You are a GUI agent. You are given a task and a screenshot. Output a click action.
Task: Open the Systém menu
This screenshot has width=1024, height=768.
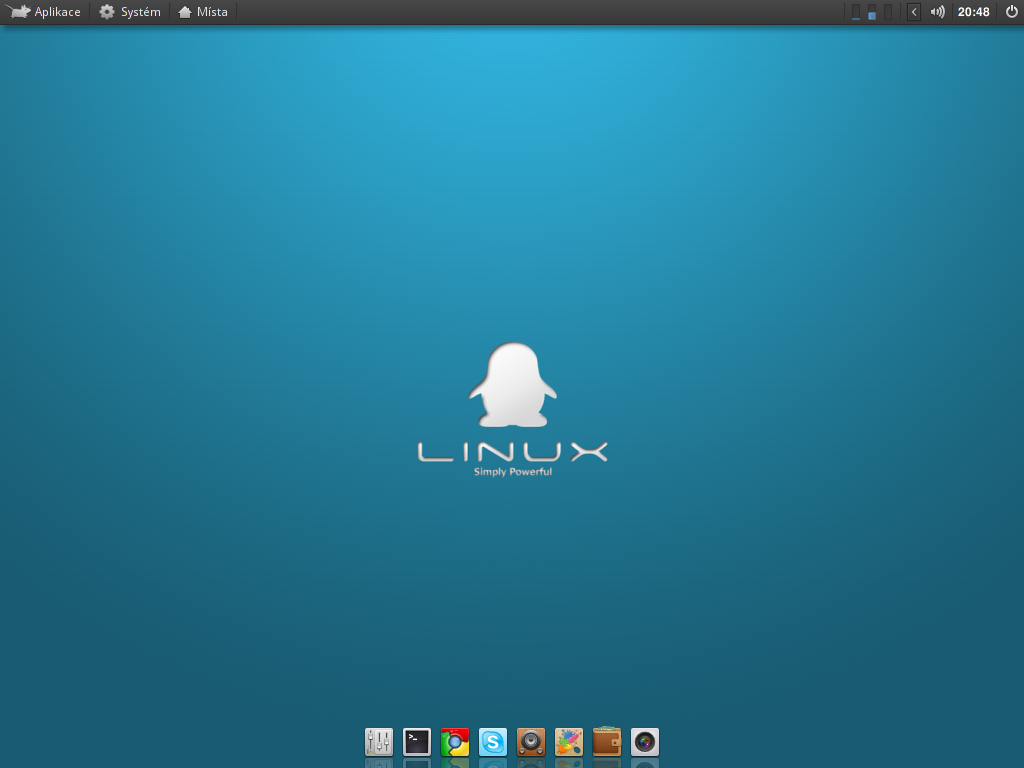130,12
